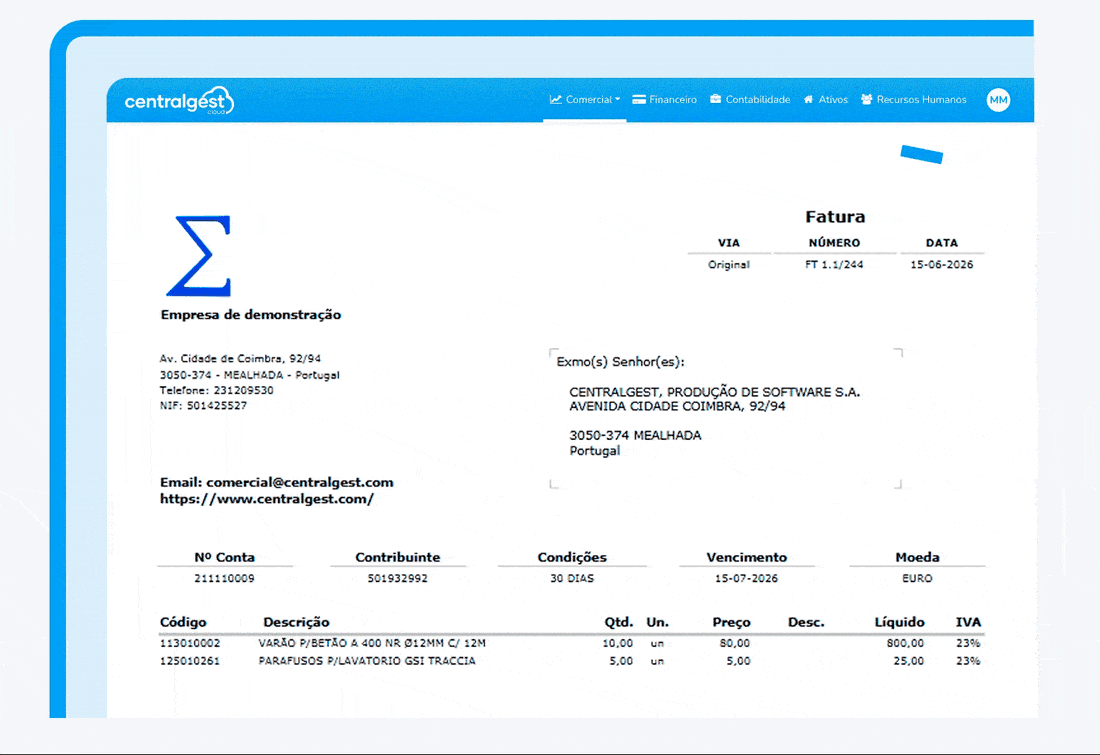Select the VARÃO P/BETÃO line item
Screen dimensions: 1100x755
coord(570,643)
